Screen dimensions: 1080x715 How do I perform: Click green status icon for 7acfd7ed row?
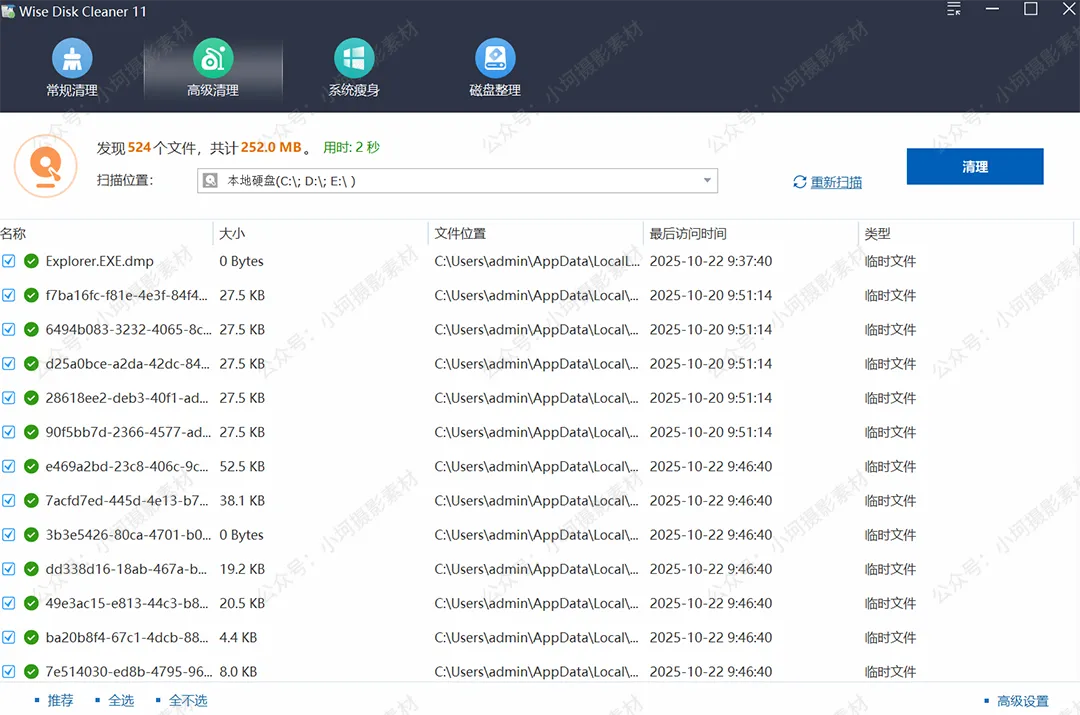point(31,501)
